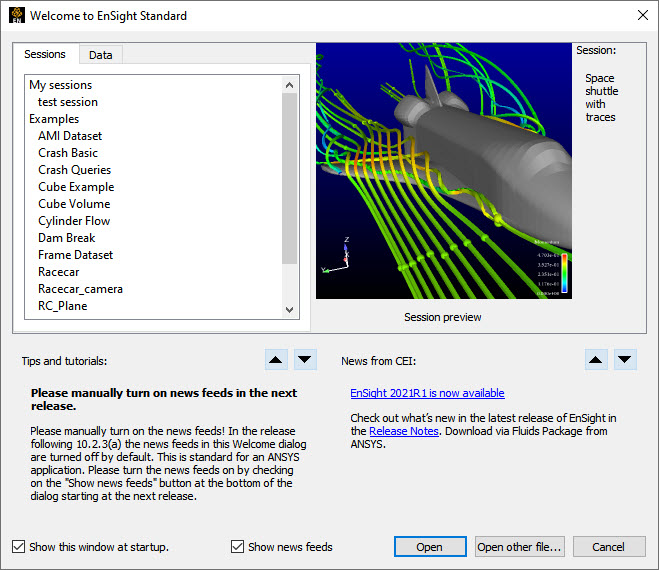Cancel the Welcome dialog
The height and width of the screenshot is (570, 659).
[609, 547]
